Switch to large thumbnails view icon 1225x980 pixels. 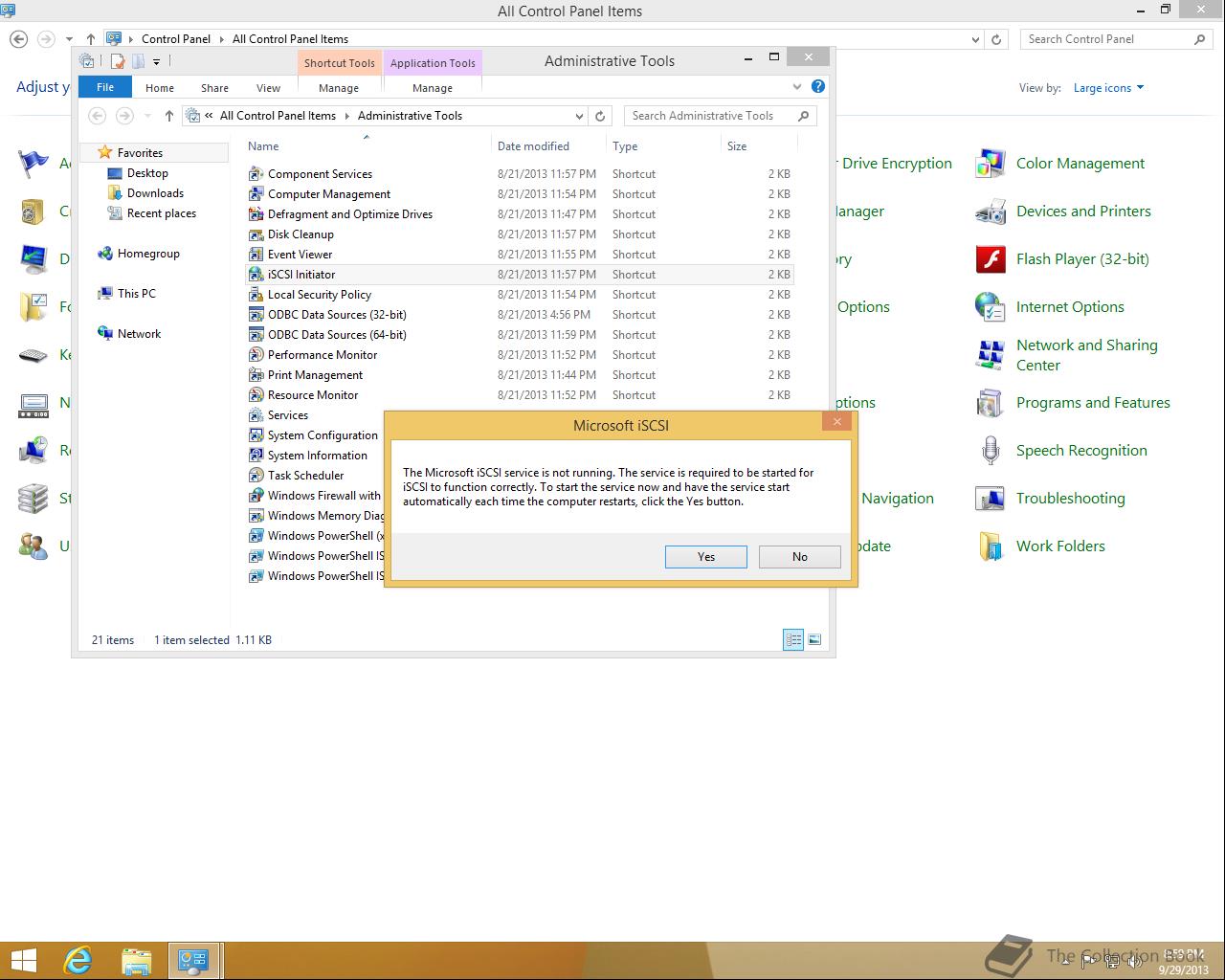[x=814, y=639]
